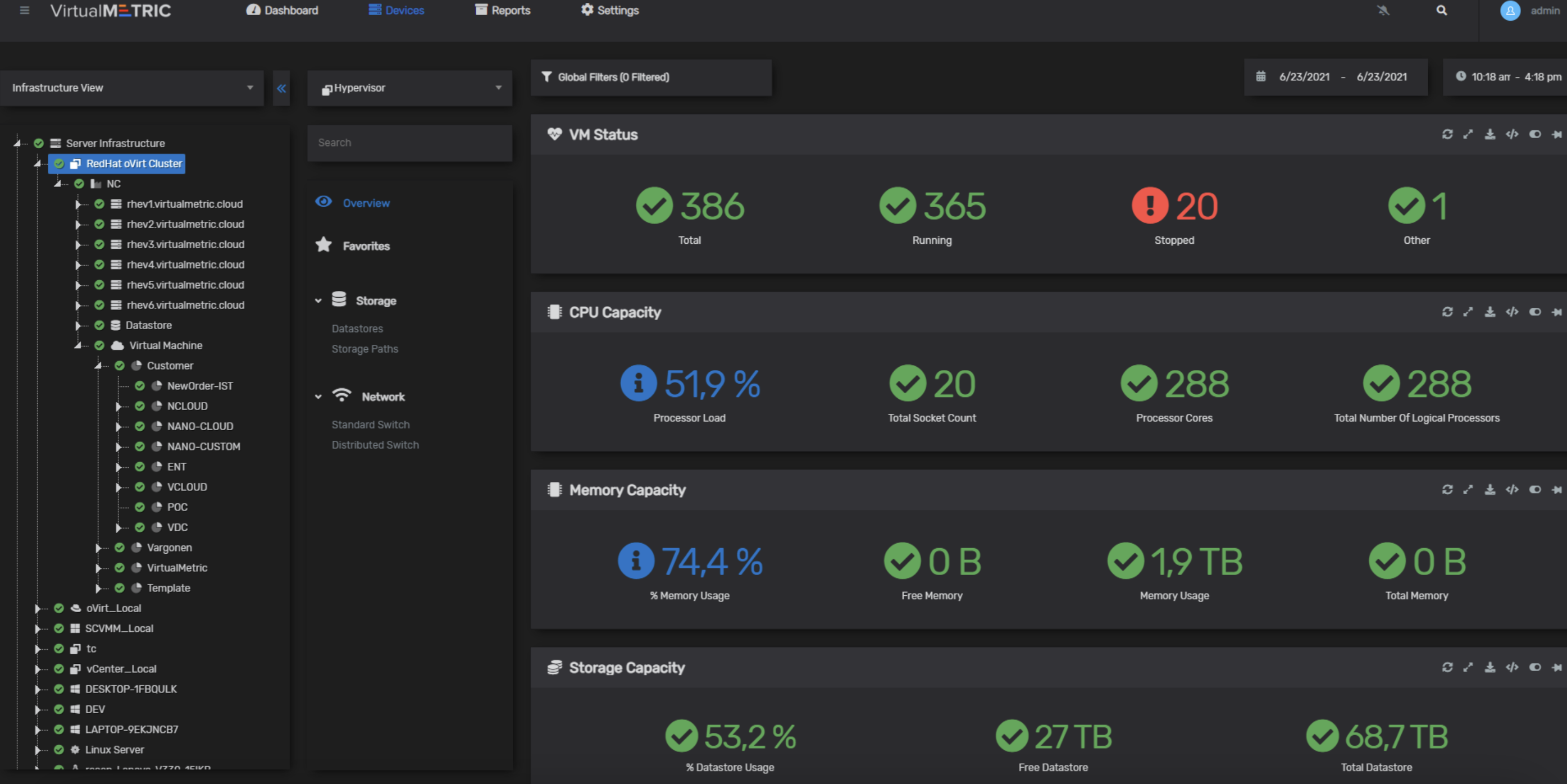Open the Settings menu
Viewport: 1567px width, 784px height.
(x=609, y=10)
